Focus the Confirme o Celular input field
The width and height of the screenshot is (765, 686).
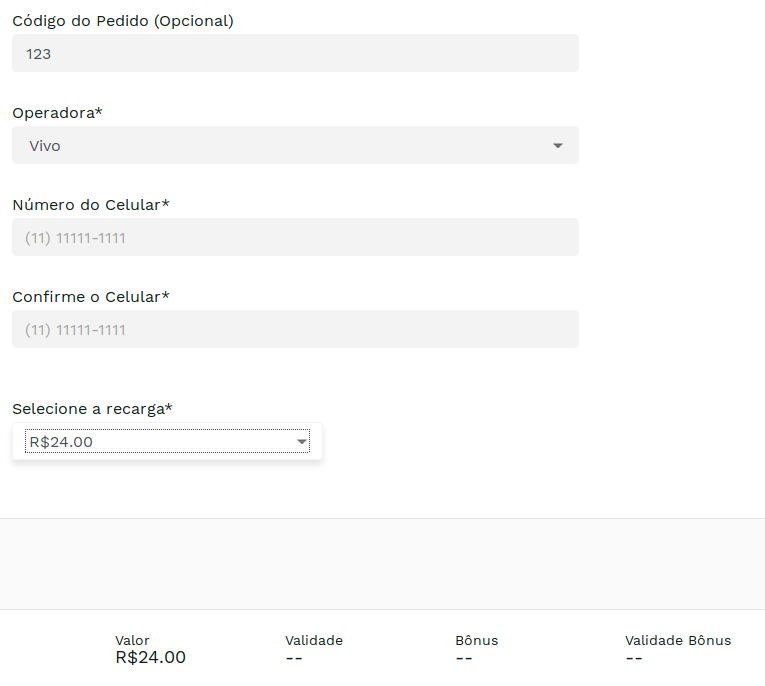(295, 330)
